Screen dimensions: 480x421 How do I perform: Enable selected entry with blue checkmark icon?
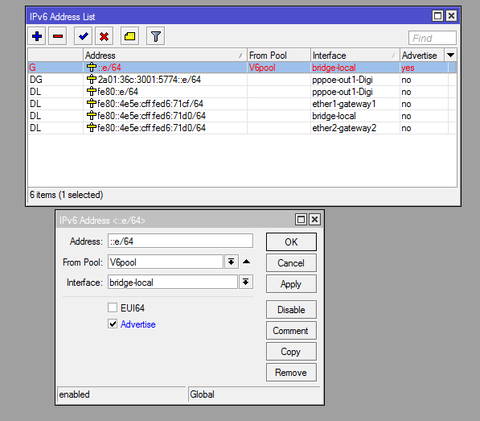pyautogui.click(x=83, y=36)
